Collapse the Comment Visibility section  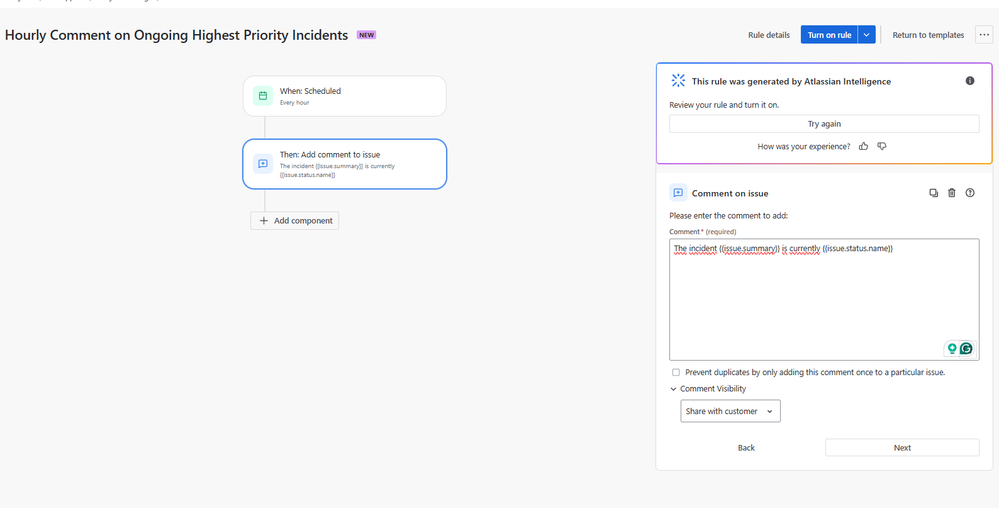(673, 389)
